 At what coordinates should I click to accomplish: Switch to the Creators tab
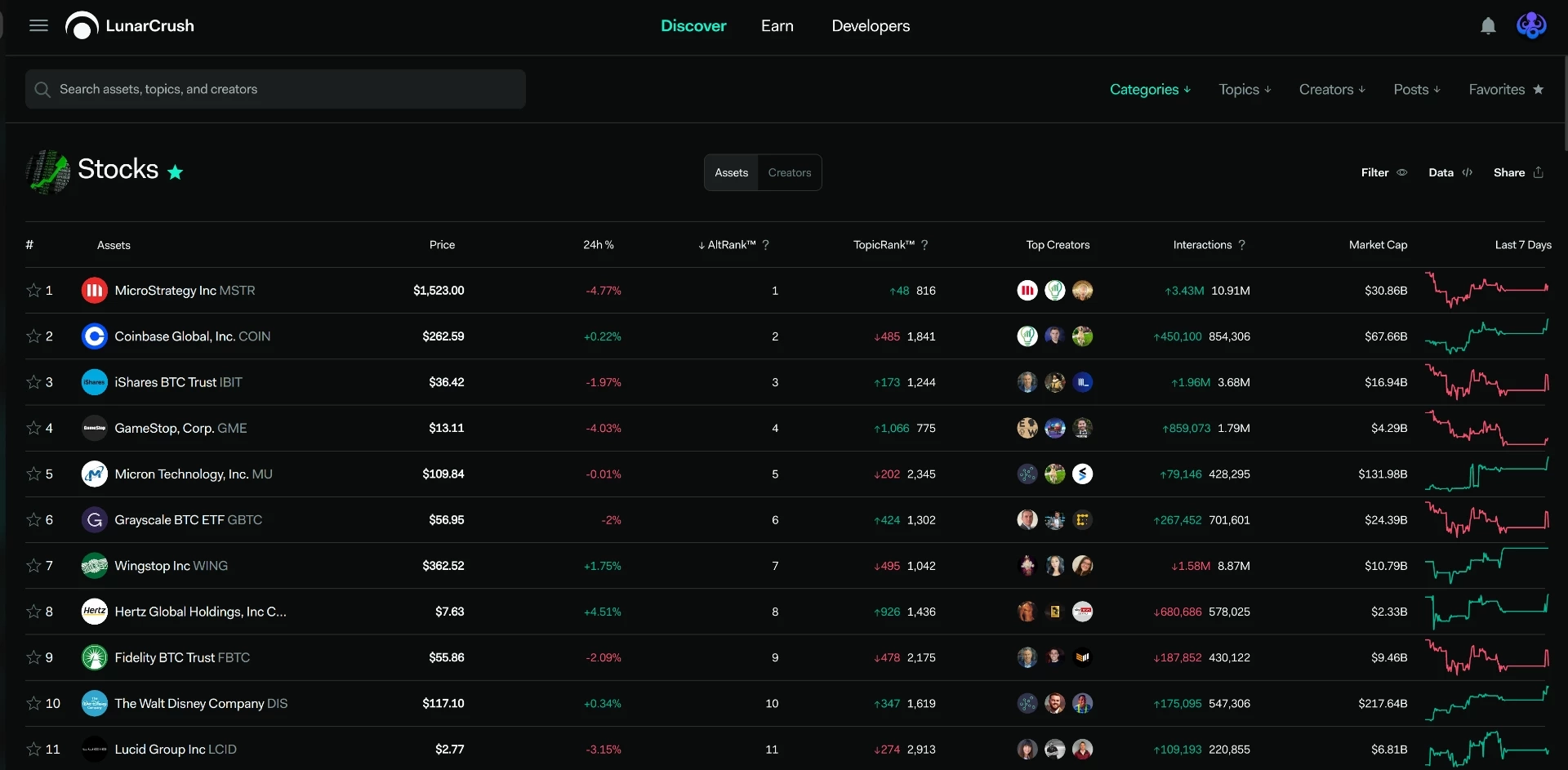click(x=789, y=172)
